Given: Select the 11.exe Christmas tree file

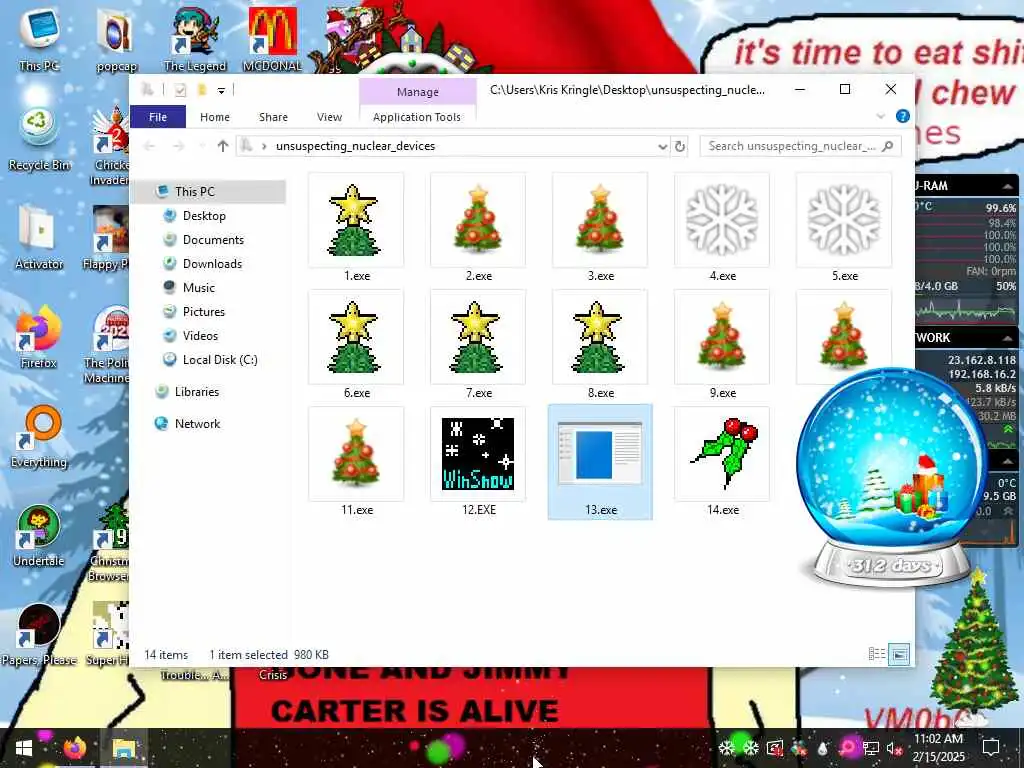Looking at the screenshot, I should (356, 462).
